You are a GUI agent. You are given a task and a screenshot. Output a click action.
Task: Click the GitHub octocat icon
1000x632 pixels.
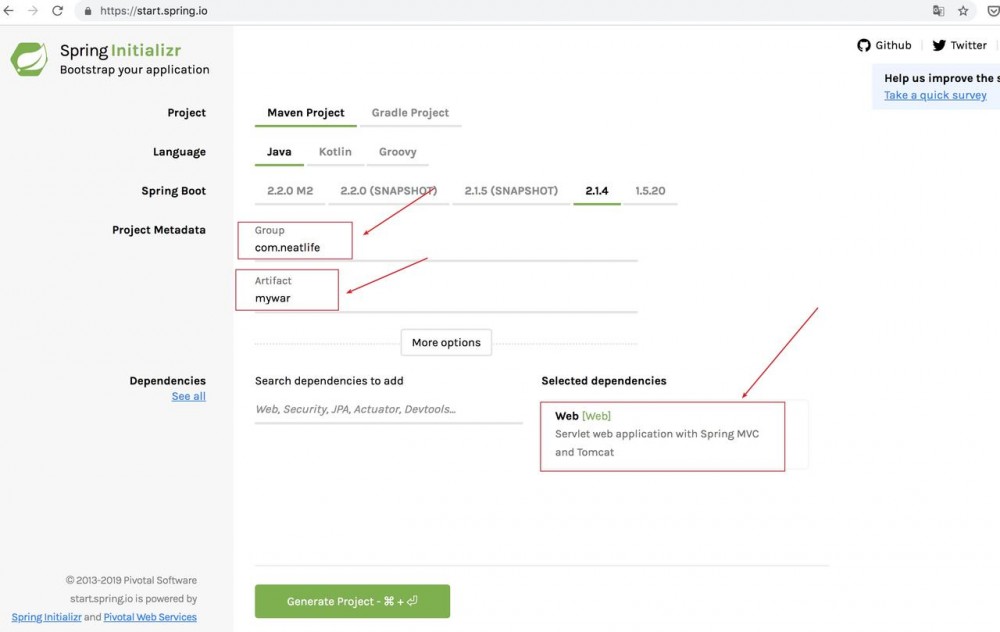click(x=864, y=45)
